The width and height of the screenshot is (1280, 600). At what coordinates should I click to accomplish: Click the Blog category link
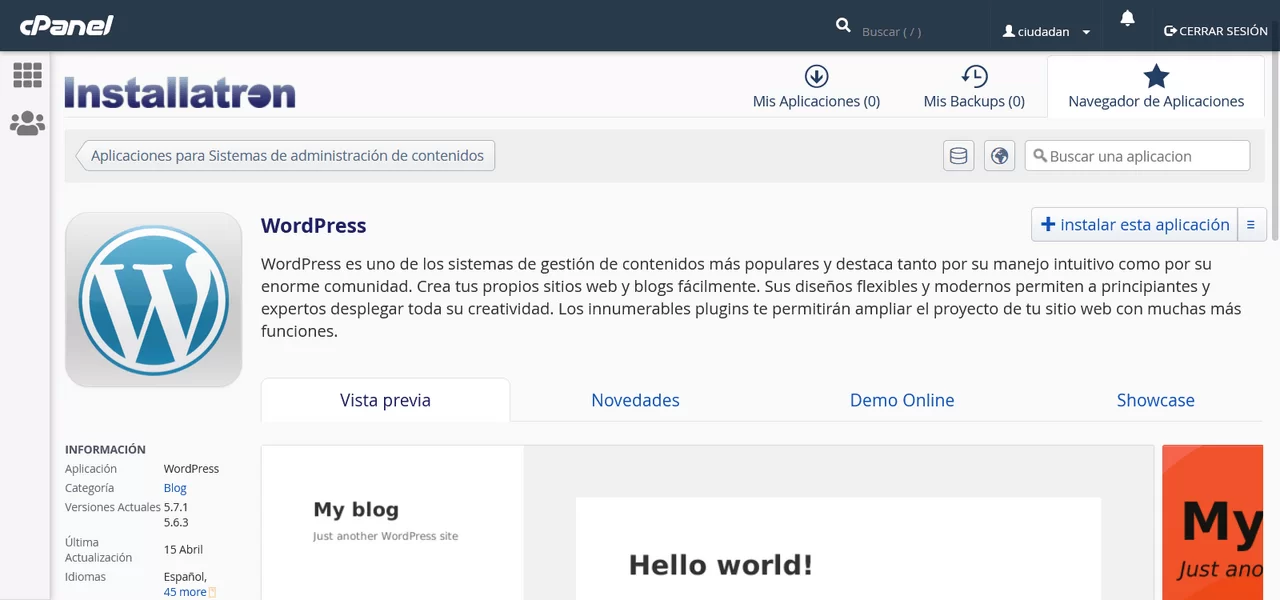coord(175,488)
